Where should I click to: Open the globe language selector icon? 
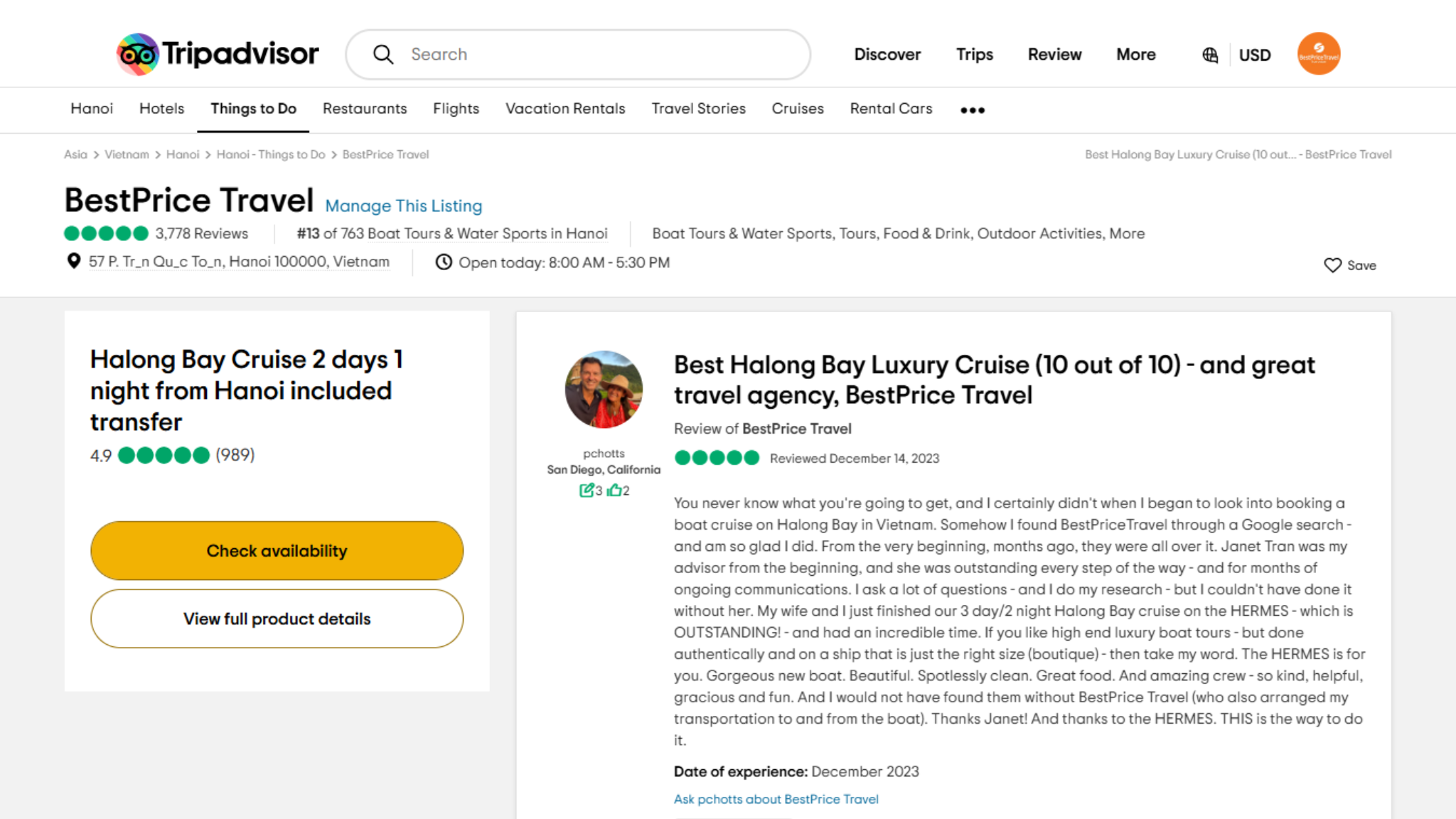click(1210, 55)
